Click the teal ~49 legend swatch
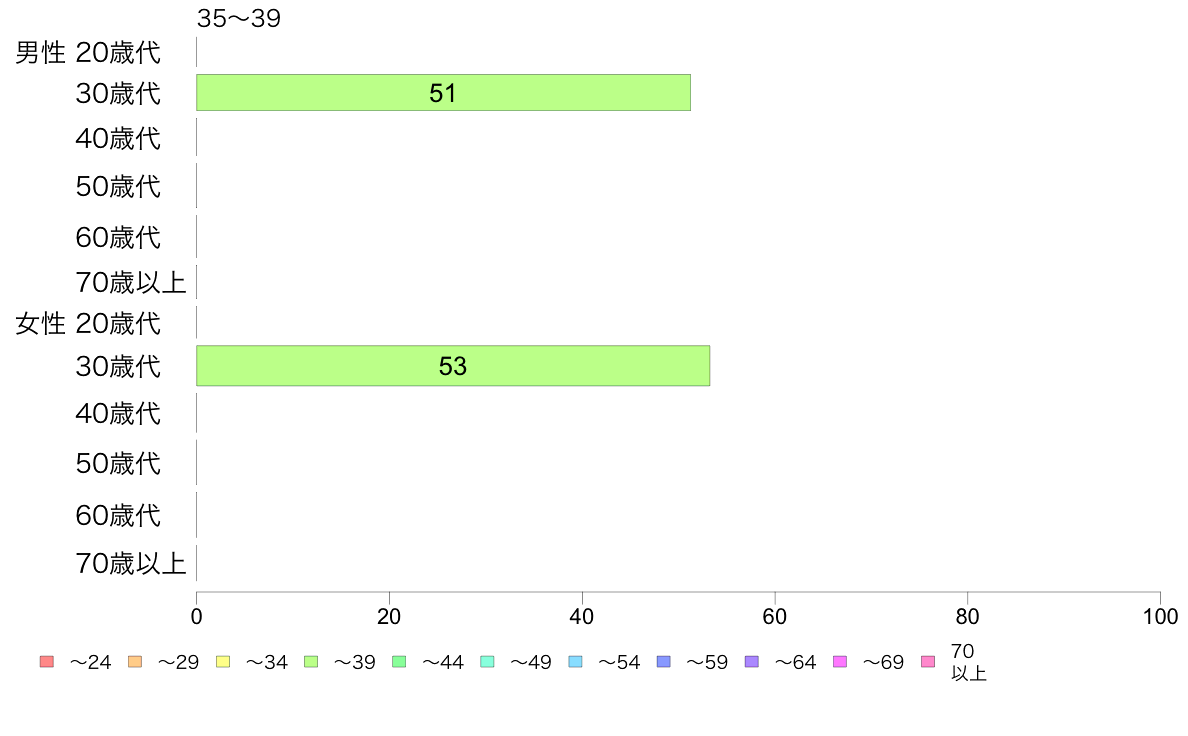The image size is (1188, 736). (487, 662)
